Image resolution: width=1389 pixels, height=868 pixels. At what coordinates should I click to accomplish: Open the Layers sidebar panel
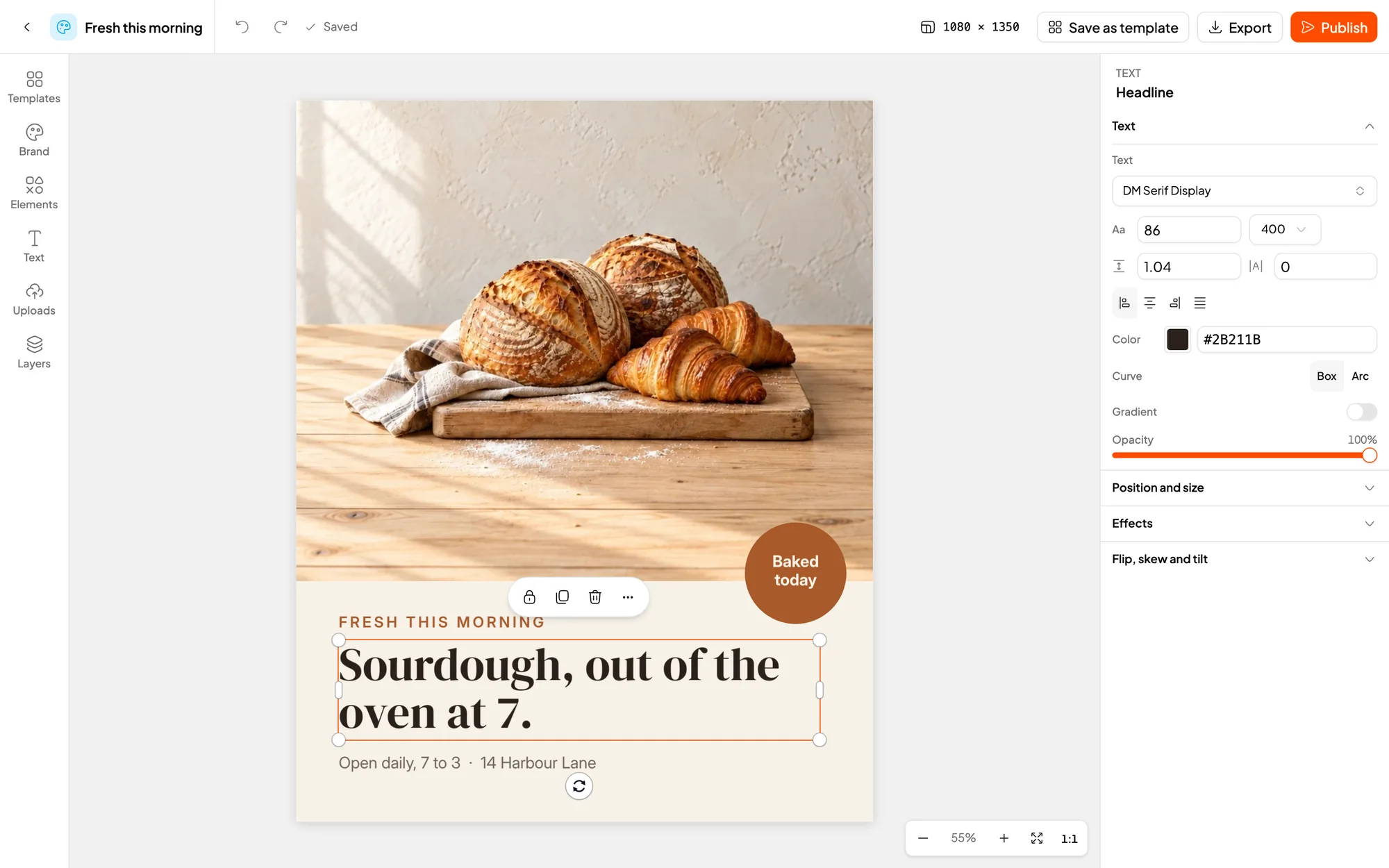tap(34, 352)
